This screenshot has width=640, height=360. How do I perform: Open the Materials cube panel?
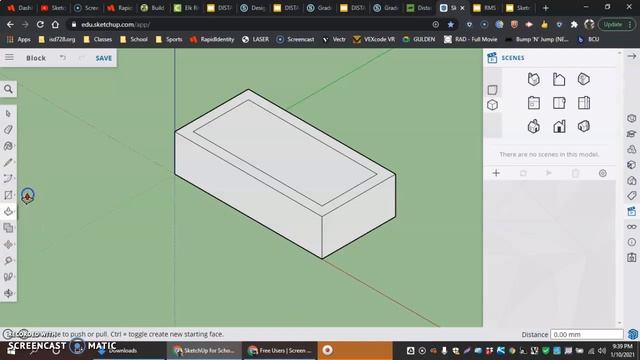tap(632, 165)
